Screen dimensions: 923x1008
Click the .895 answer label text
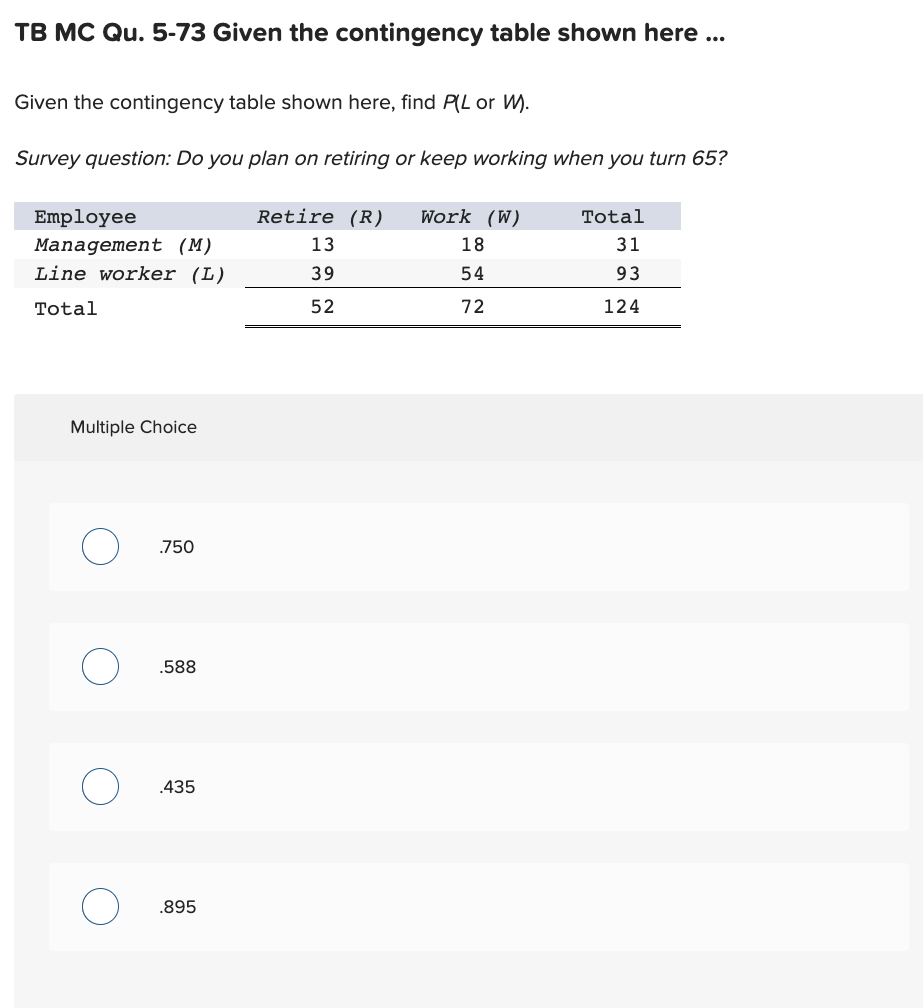[x=175, y=906]
